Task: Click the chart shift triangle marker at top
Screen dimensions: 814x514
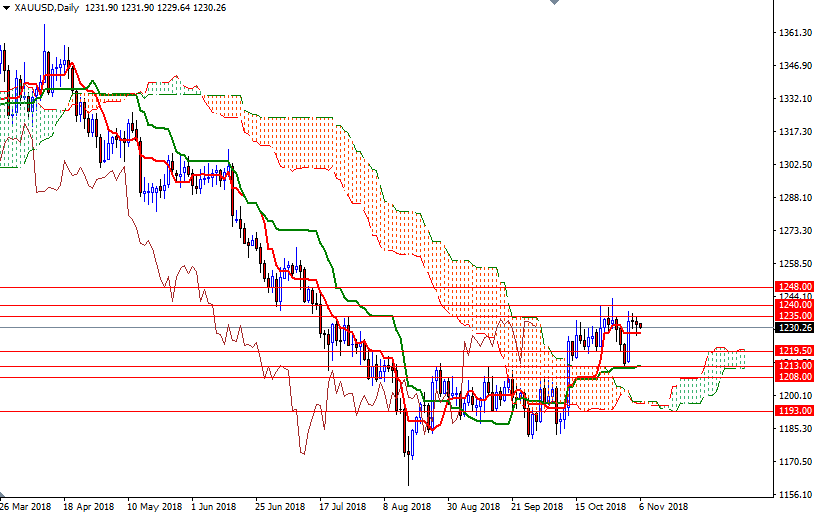Action: click(x=553, y=4)
